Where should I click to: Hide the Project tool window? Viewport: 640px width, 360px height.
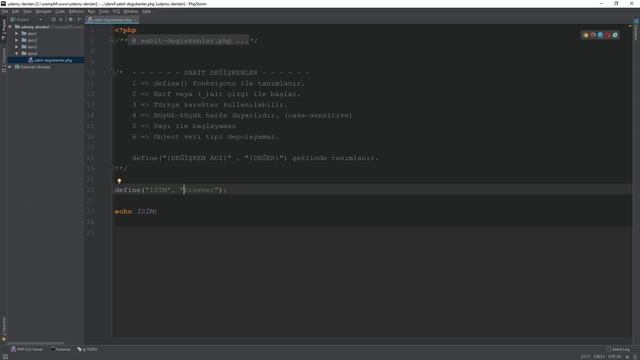tap(79, 20)
